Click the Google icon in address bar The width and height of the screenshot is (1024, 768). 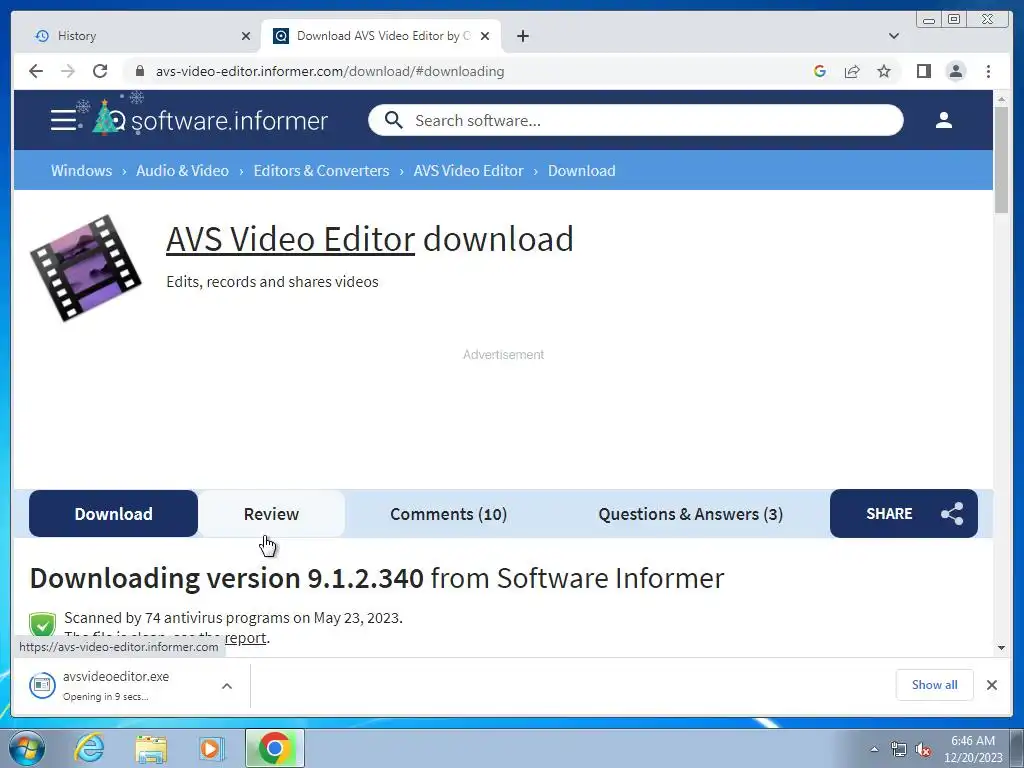pyautogui.click(x=820, y=71)
